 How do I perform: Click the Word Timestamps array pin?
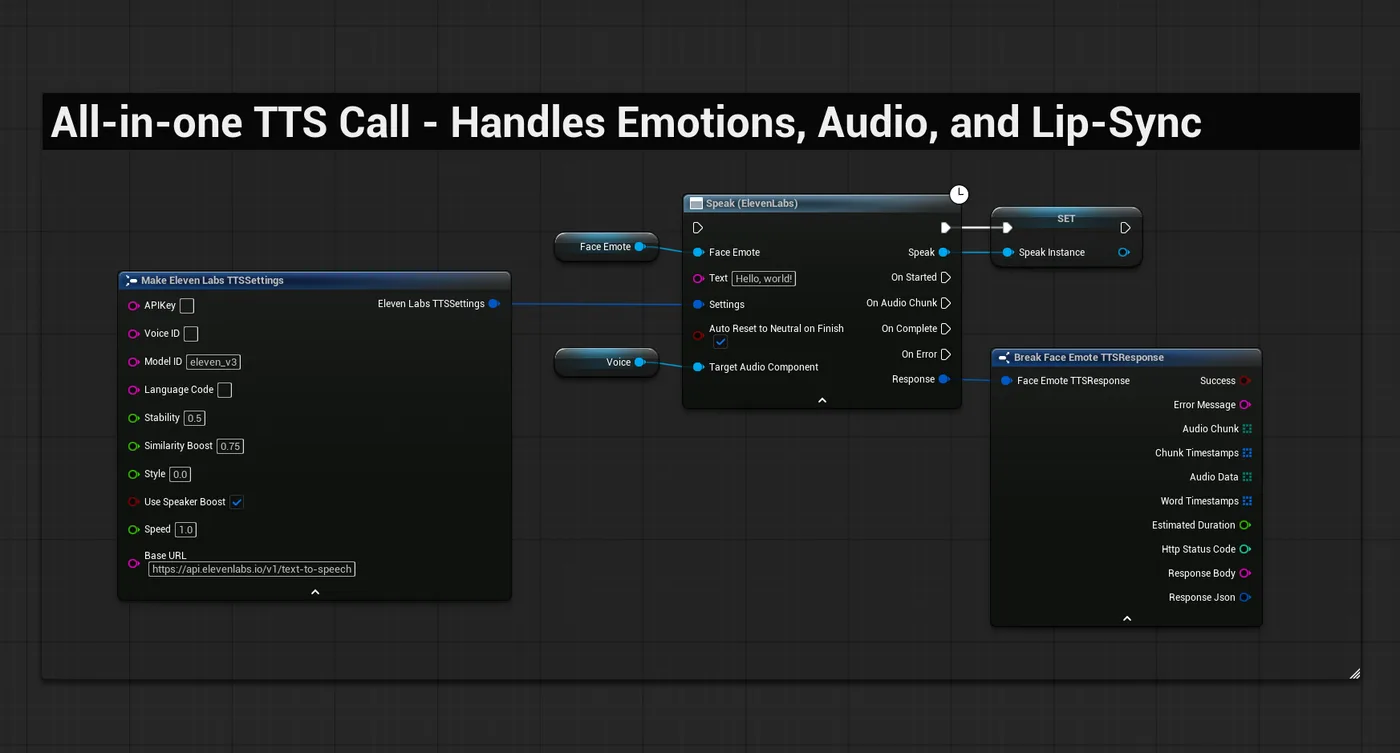pos(1247,501)
